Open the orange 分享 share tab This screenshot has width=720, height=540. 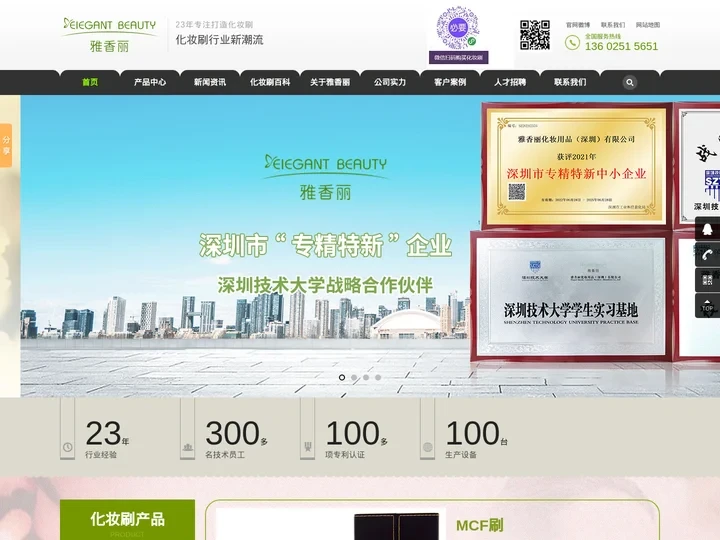coord(6,145)
